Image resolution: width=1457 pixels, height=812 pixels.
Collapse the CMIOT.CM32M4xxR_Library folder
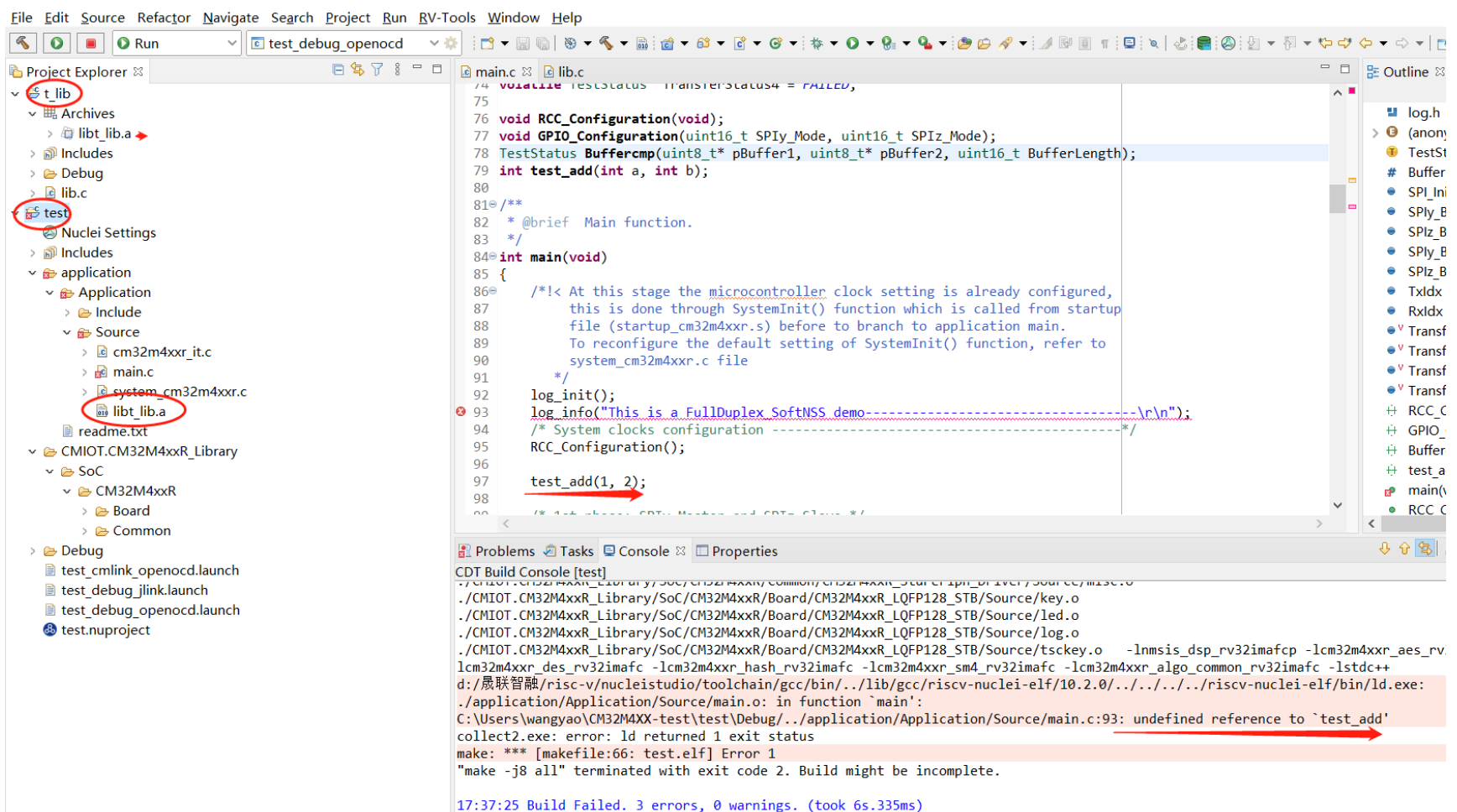pos(32,451)
